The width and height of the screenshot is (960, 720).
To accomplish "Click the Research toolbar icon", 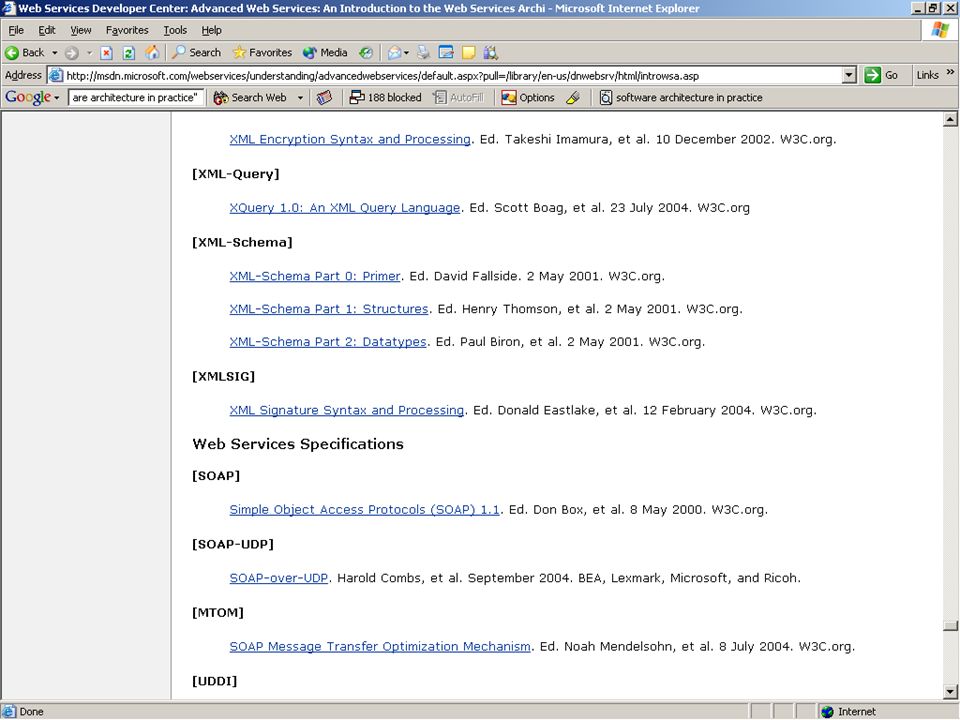I will tap(490, 53).
